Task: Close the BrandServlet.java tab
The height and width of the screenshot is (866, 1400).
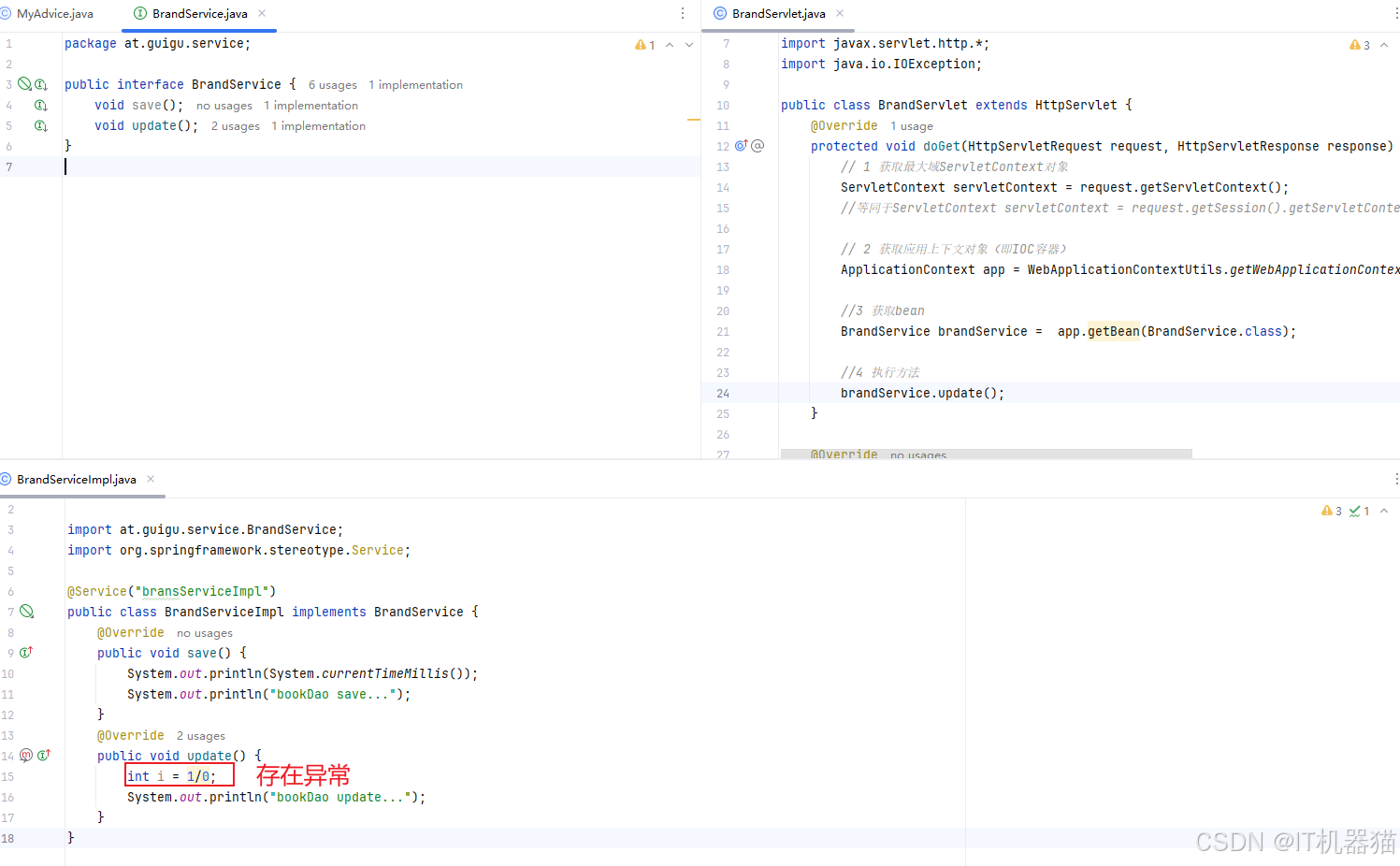Action: click(840, 13)
